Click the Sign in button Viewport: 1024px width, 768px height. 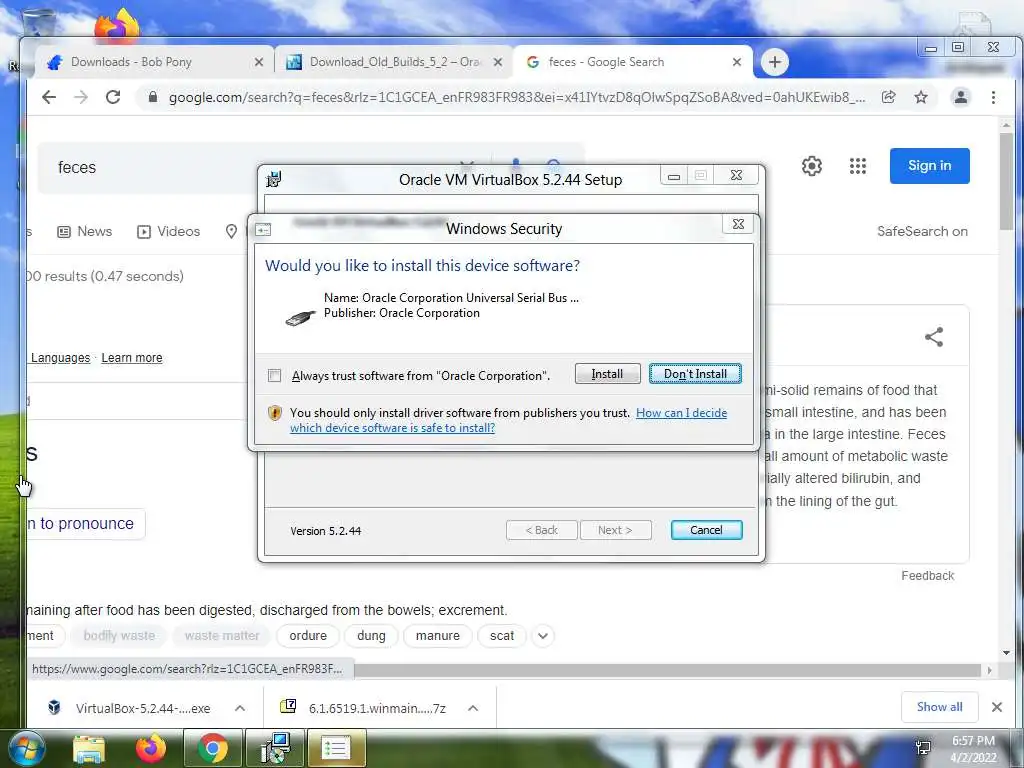pyautogui.click(x=929, y=166)
